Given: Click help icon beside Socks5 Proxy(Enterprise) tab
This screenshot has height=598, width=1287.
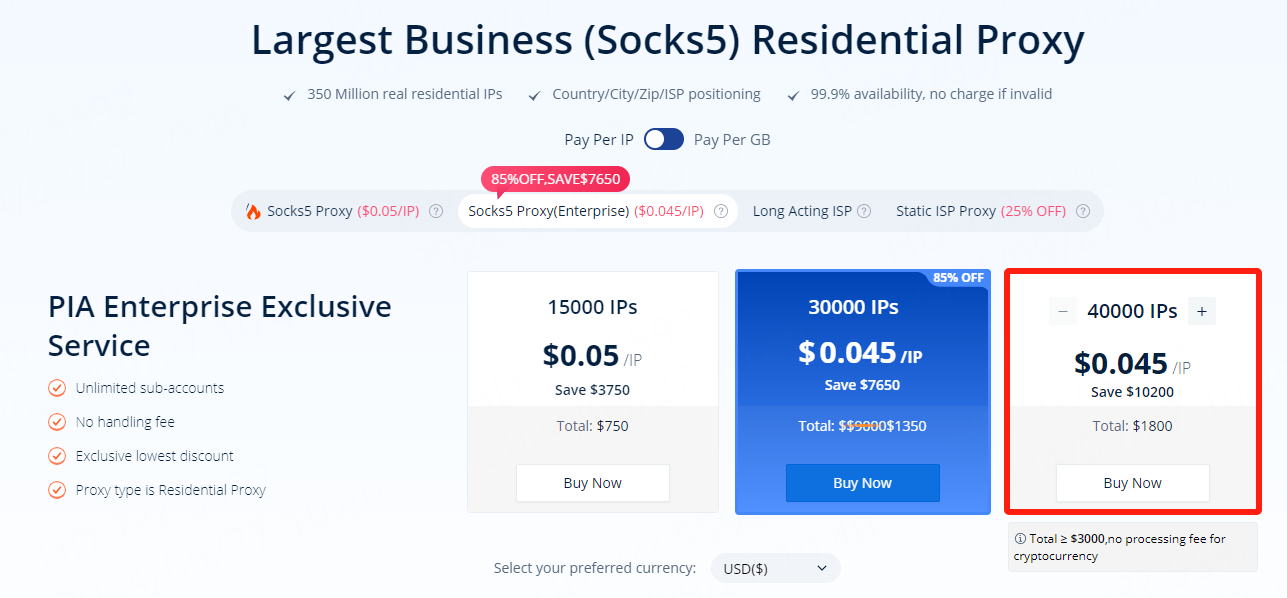Looking at the screenshot, I should (x=721, y=211).
